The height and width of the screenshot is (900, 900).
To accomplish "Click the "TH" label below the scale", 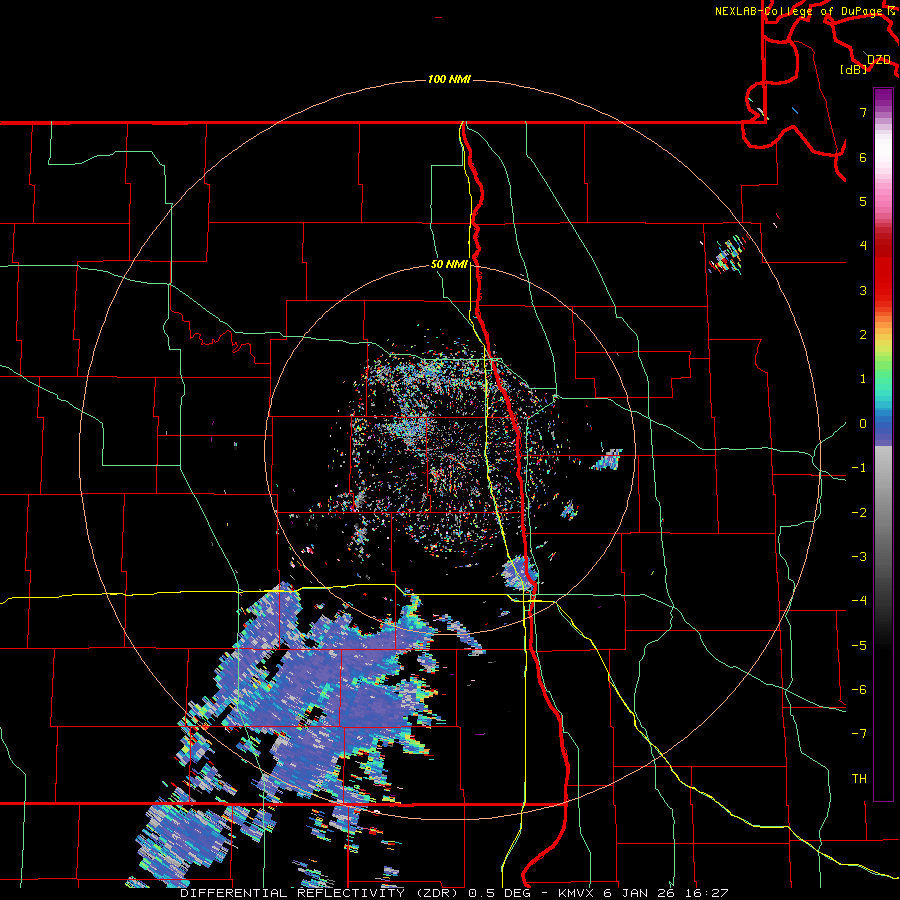I will point(859,779).
